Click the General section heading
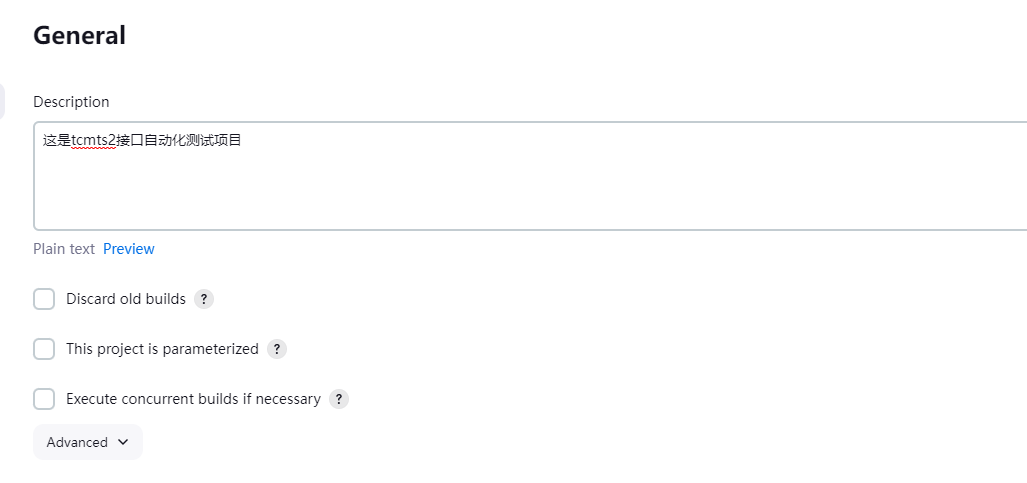The height and width of the screenshot is (483, 1027). 79,36
